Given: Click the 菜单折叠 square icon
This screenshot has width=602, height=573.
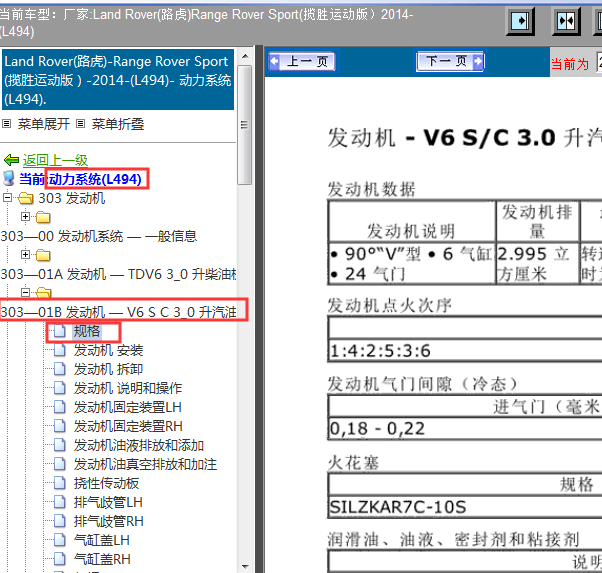Looking at the screenshot, I should tap(80, 124).
